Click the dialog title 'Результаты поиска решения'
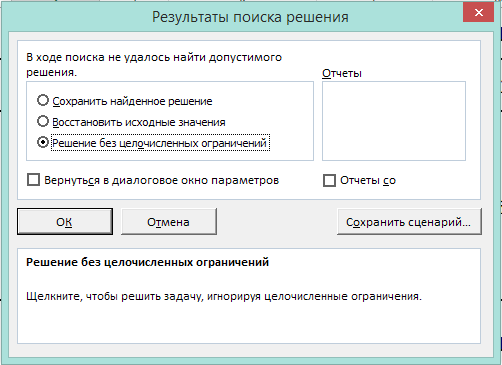Viewport: 502px width, 365px height. point(250,17)
